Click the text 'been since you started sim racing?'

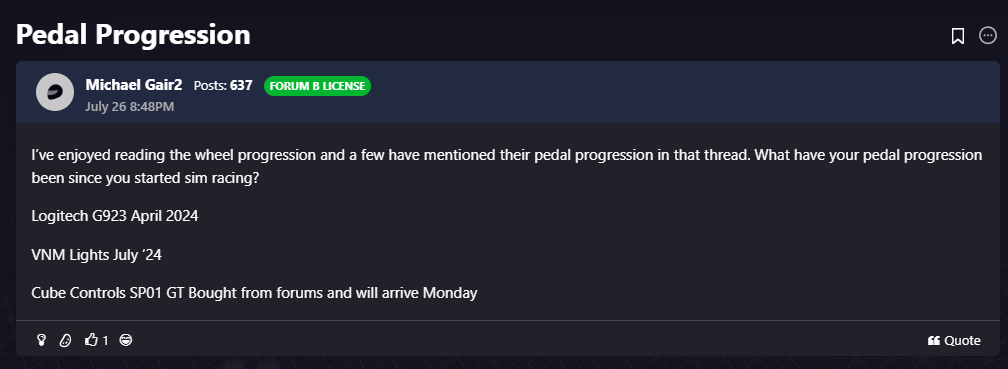[x=145, y=178]
